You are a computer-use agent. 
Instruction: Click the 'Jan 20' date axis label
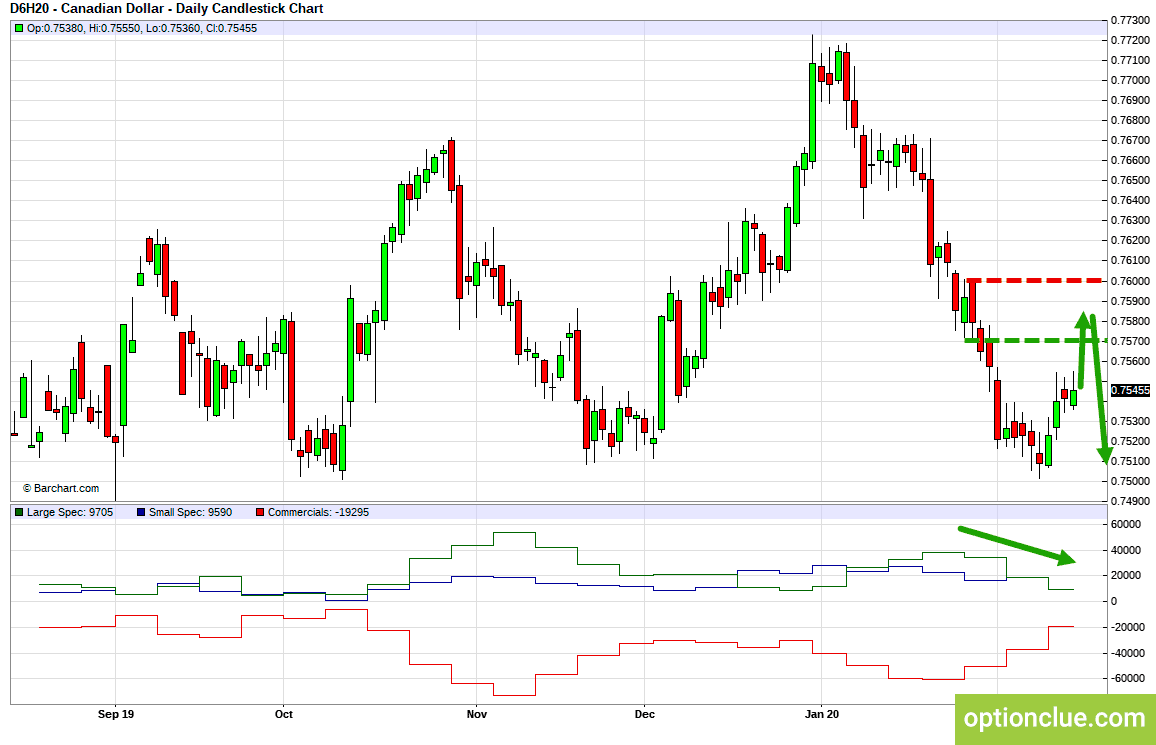[822, 714]
